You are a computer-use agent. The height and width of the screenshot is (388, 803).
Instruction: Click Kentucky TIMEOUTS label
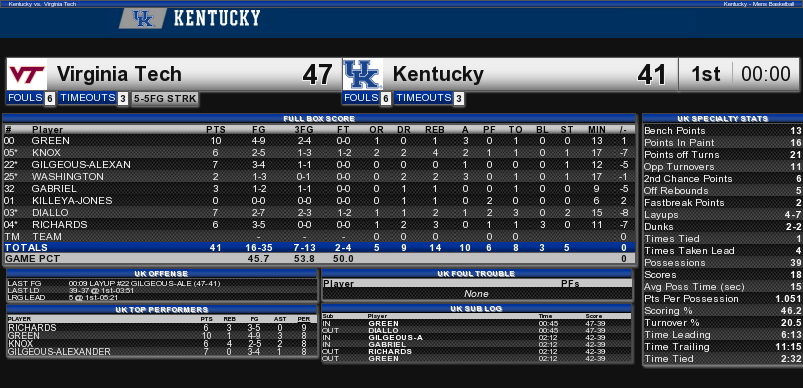click(424, 98)
